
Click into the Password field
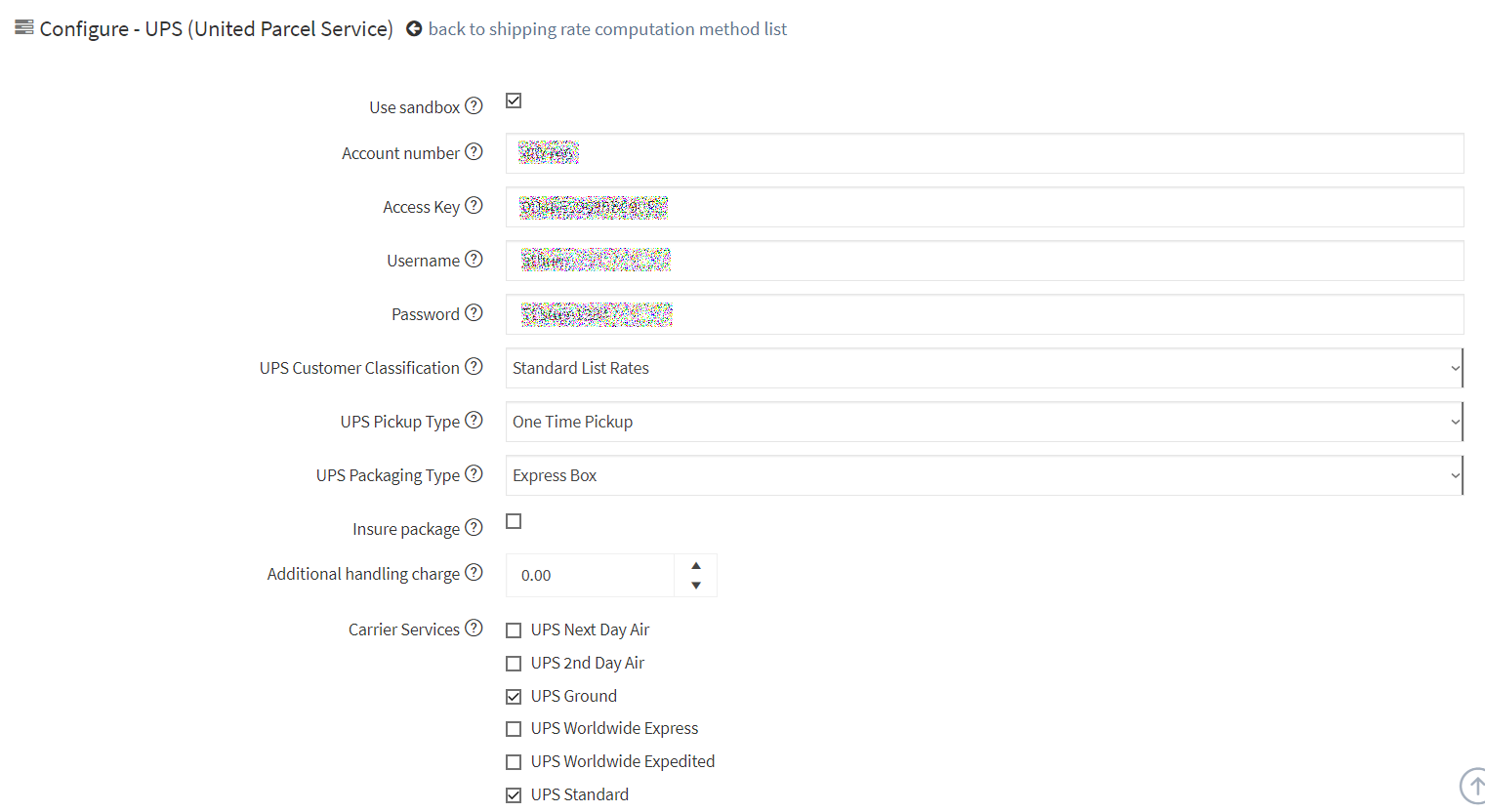(x=984, y=314)
